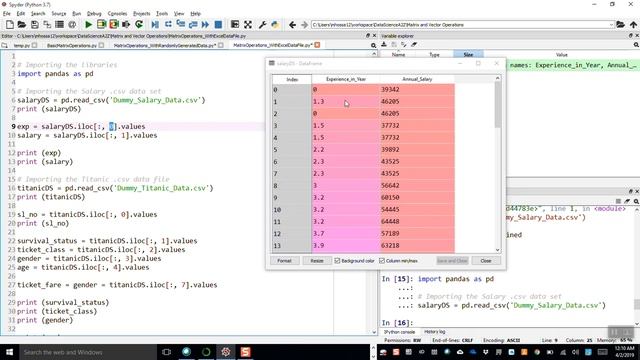Open the Debug menu
The height and width of the screenshot is (360, 640).
click(x=94, y=13)
